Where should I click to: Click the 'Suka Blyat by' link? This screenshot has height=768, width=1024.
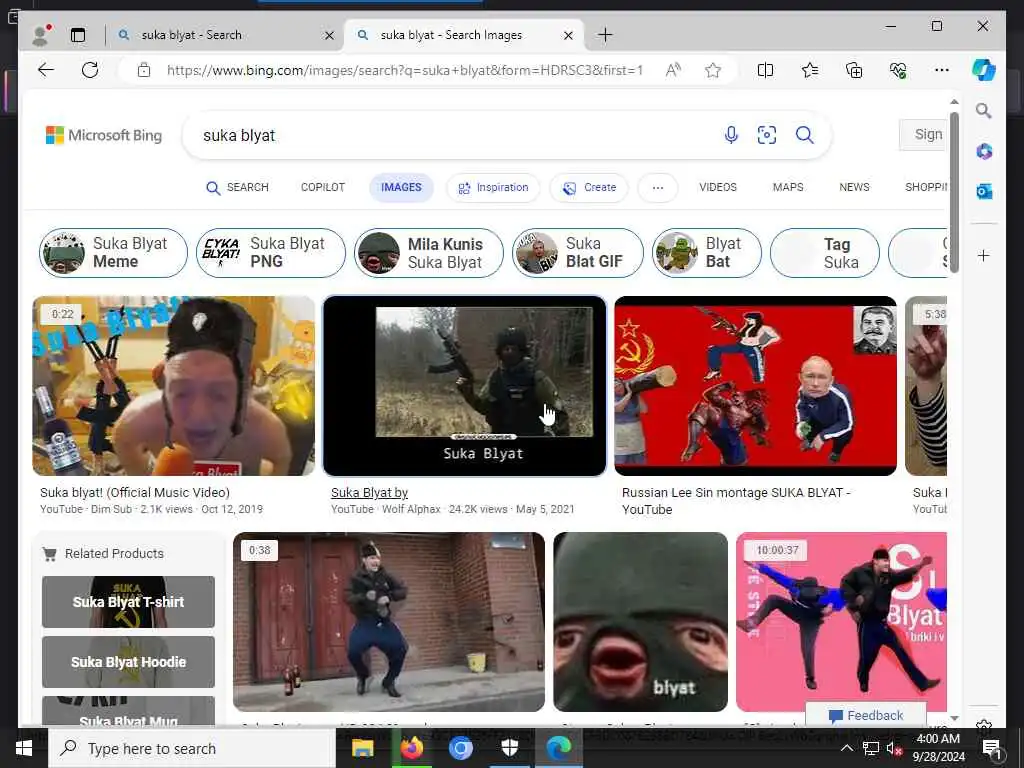coord(369,493)
